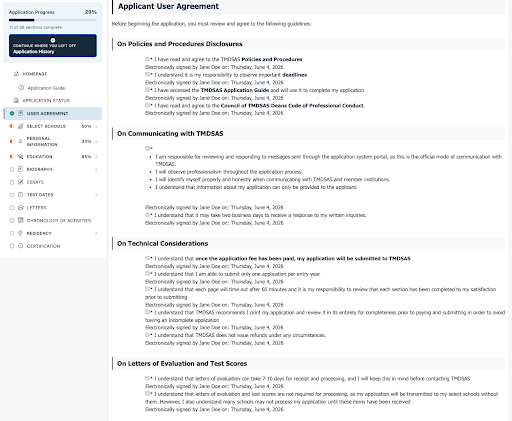The image size is (512, 421).
Task: Open the Application Guide sidebar link
Action: pyautogui.click(x=46, y=88)
